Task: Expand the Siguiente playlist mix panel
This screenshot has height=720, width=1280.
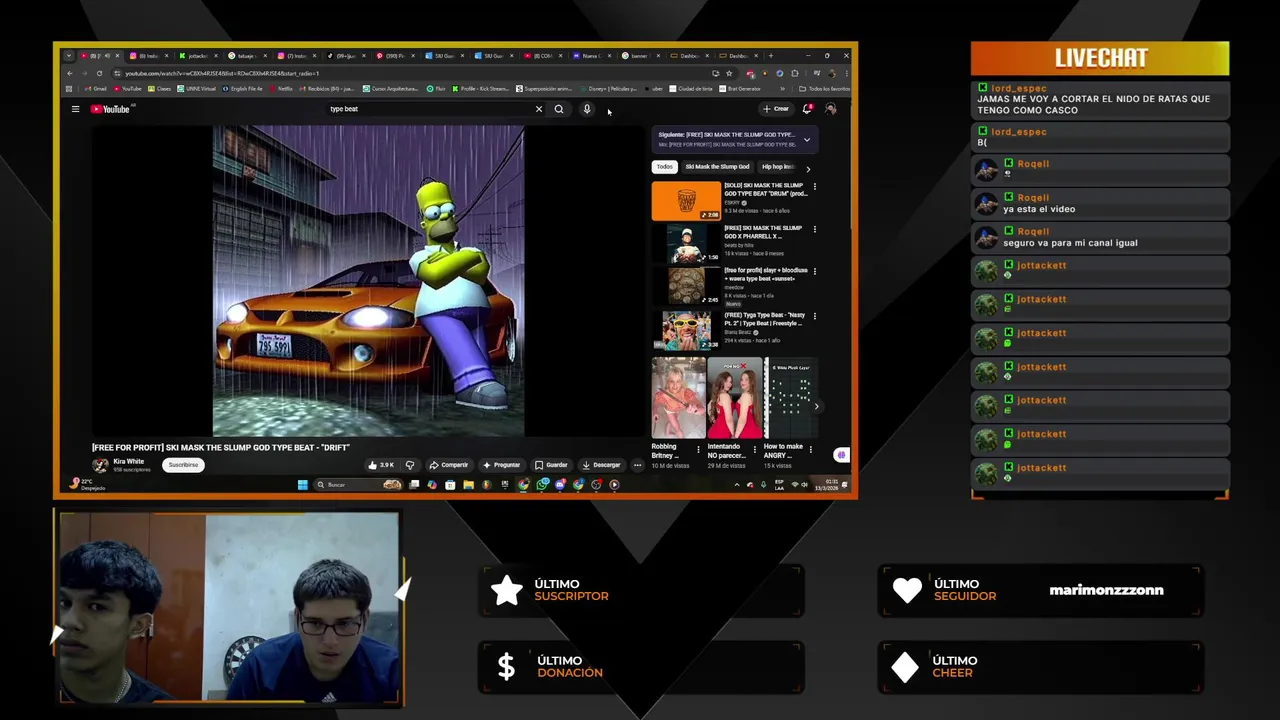Action: (807, 140)
